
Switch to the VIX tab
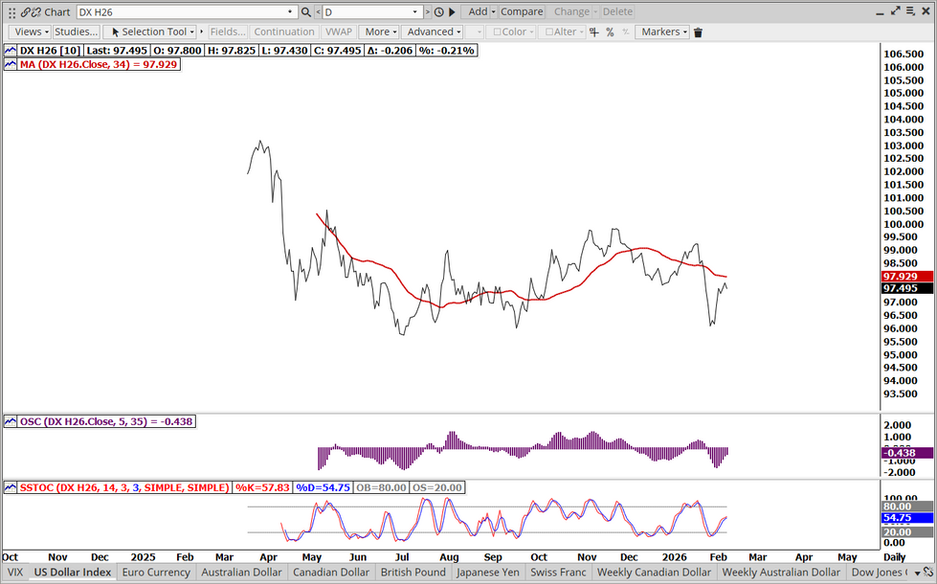point(15,572)
